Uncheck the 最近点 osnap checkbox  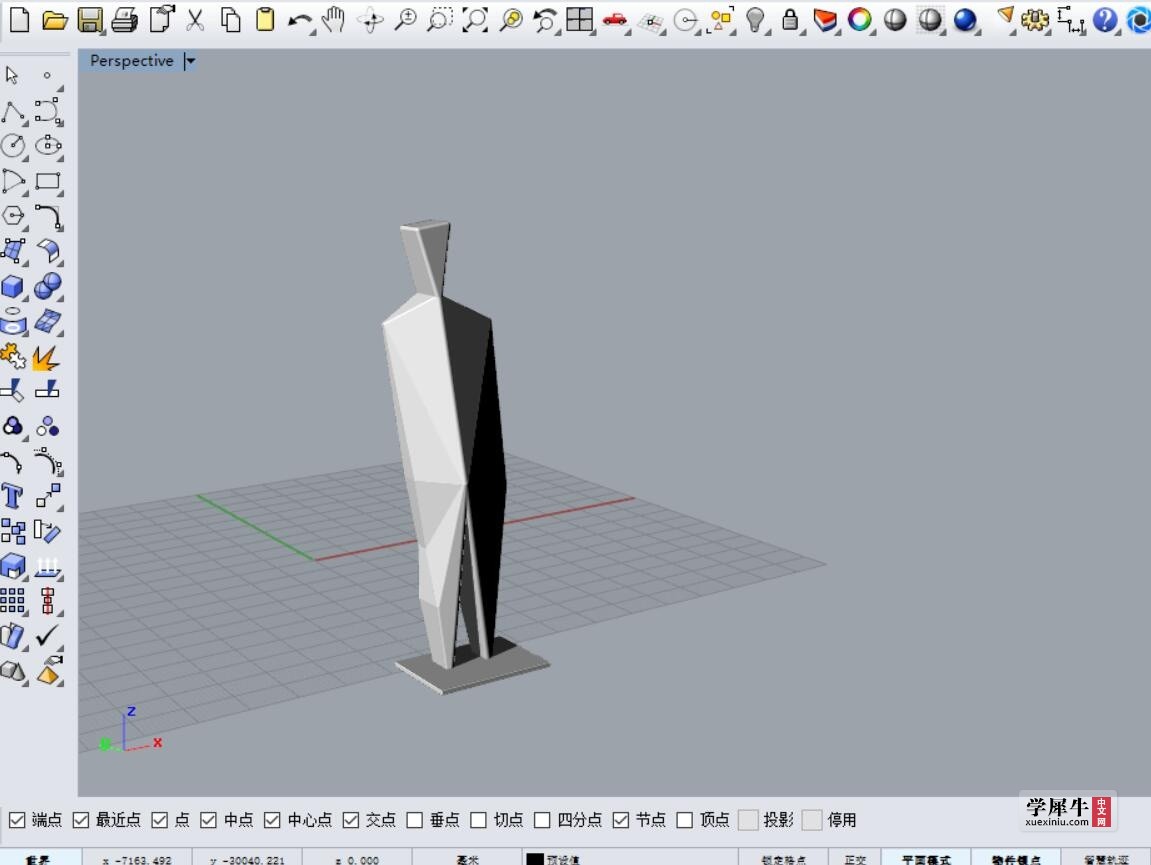coord(81,819)
